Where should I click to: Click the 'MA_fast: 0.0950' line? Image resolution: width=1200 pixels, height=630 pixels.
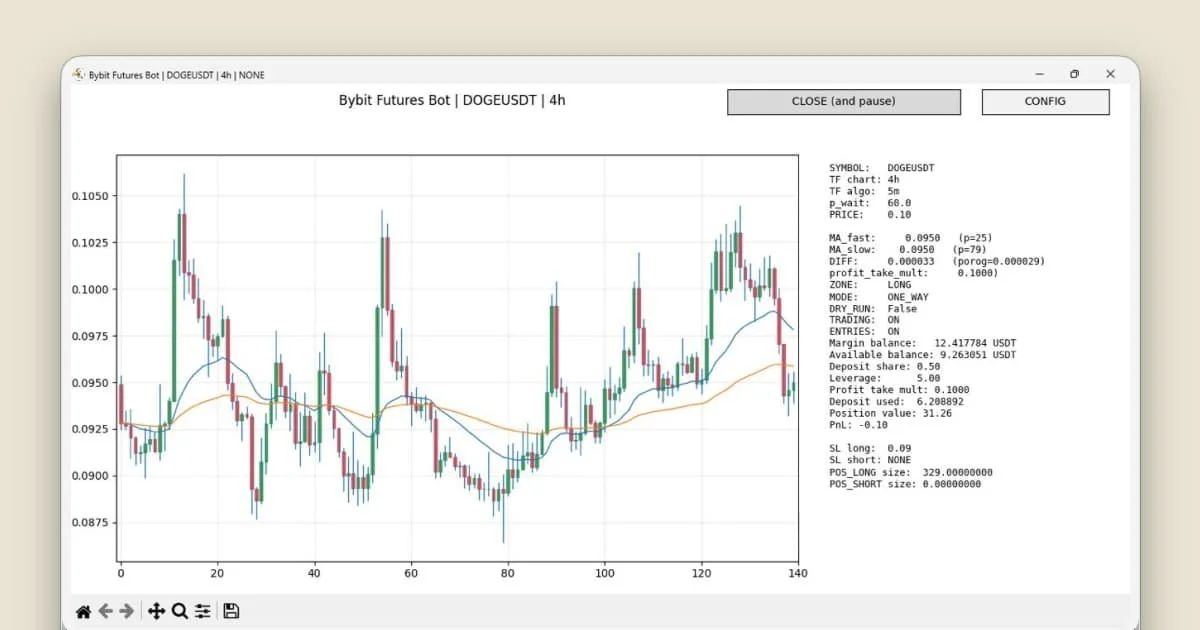click(911, 238)
